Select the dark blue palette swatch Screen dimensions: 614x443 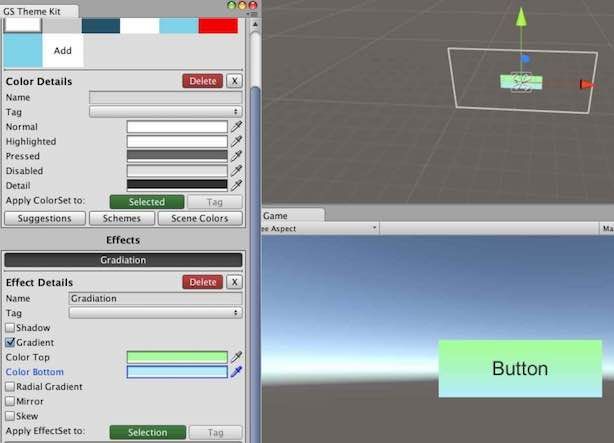(x=101, y=25)
